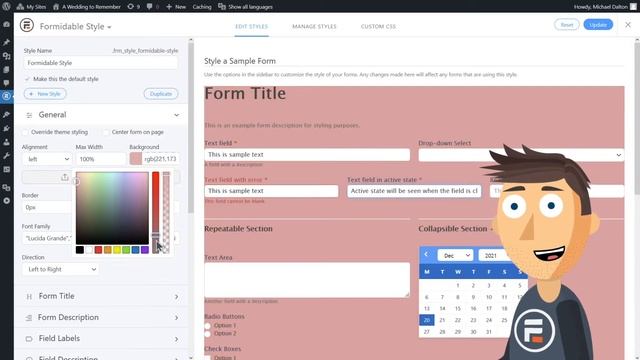Click the Field Labels section icon
This screenshot has height=360, width=640.
(29, 339)
